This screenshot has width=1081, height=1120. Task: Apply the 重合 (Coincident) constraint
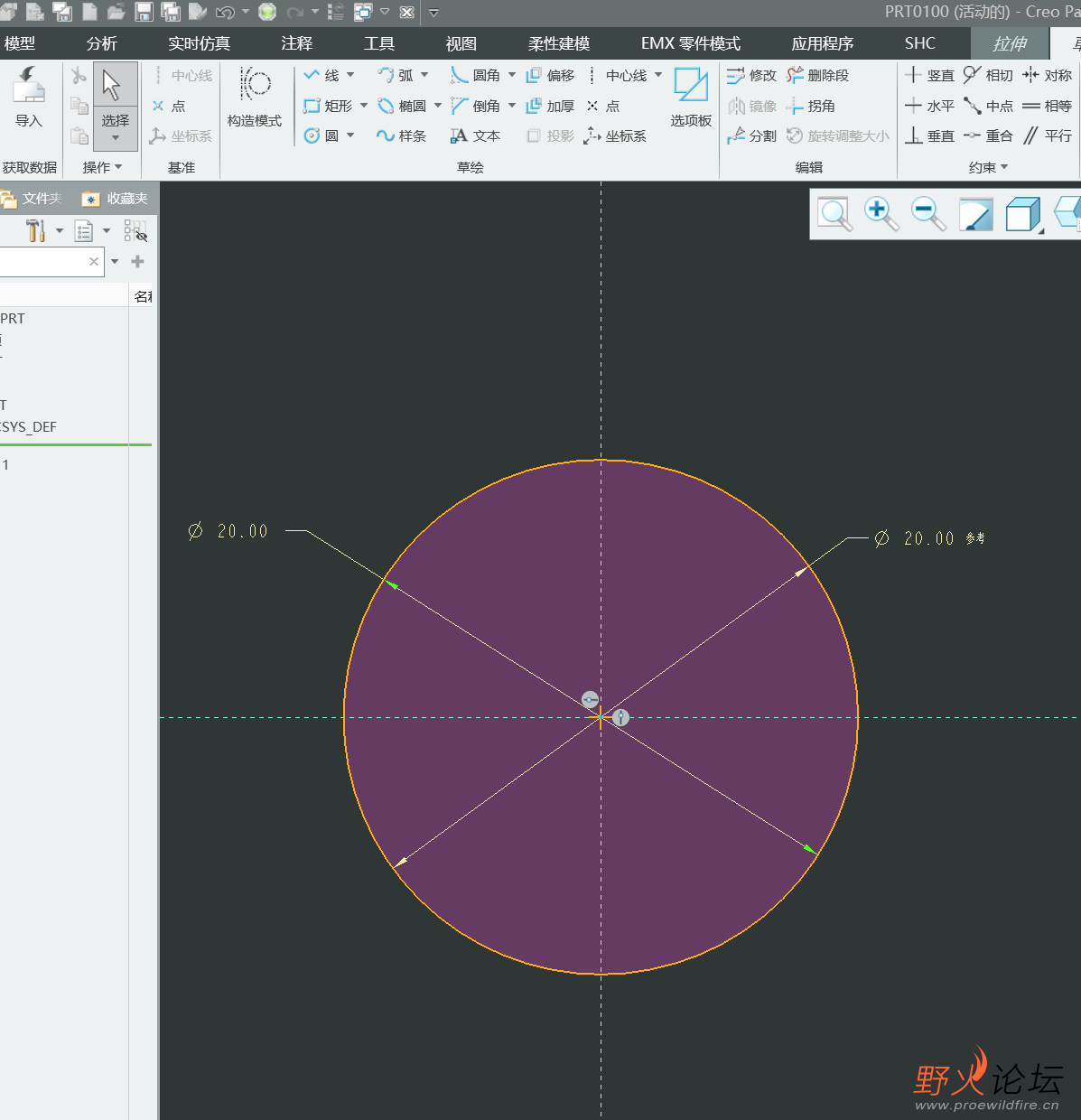988,135
